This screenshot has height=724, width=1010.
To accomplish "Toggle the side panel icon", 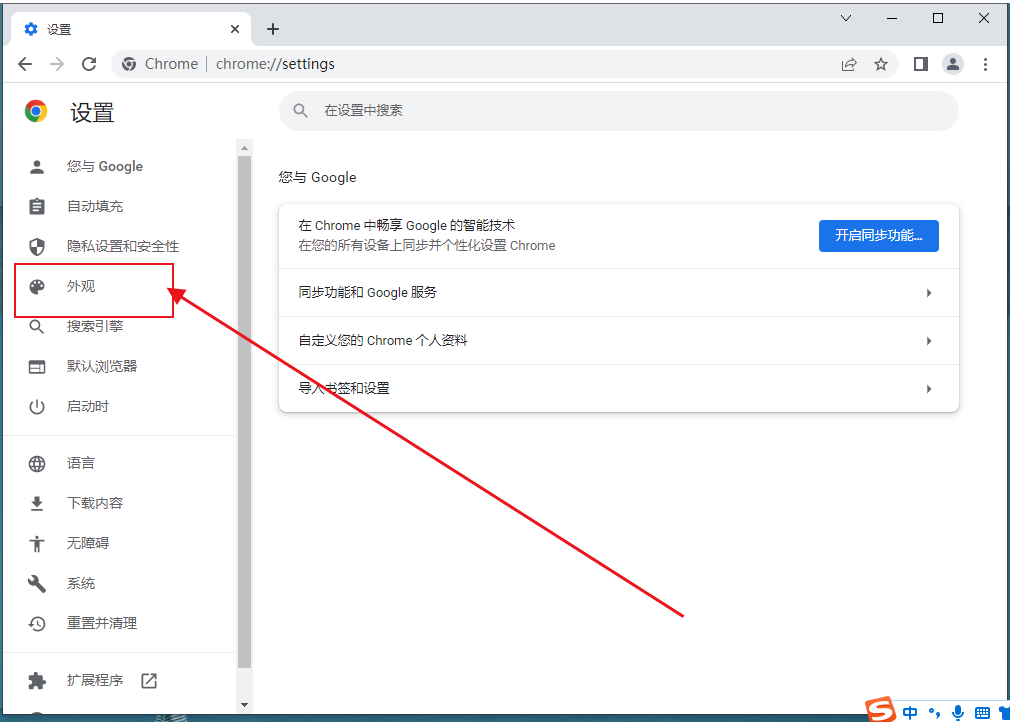I will [x=920, y=64].
